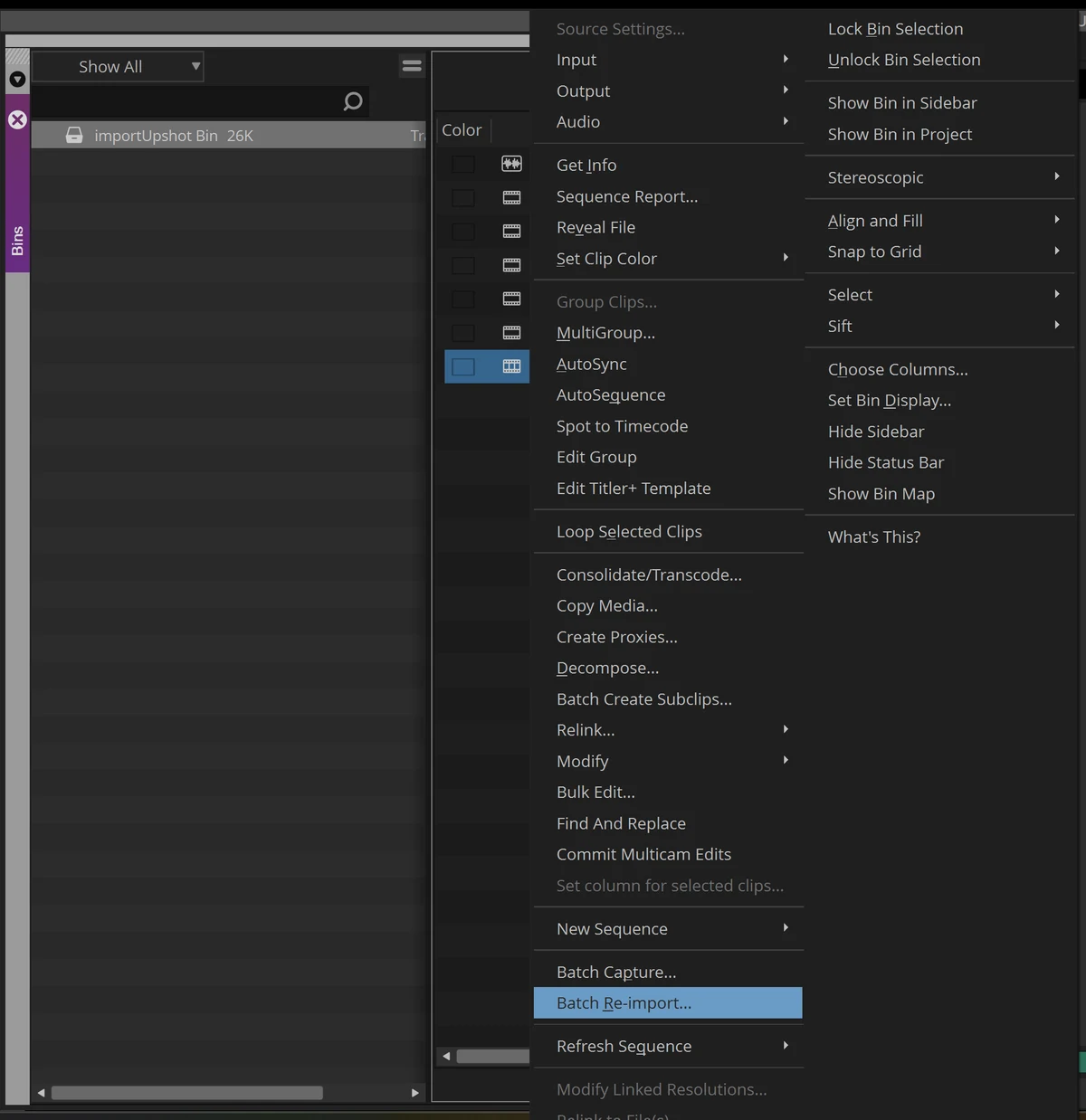Open the Show All dropdown
Viewport: 1086px width, 1120px height.
pos(118,66)
